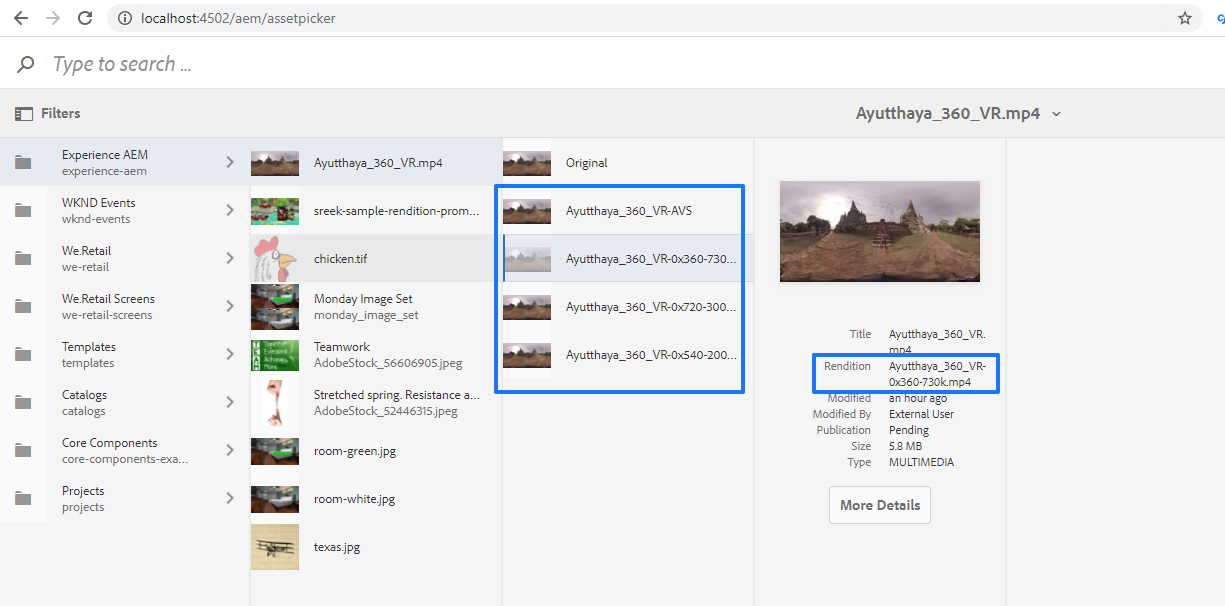
Task: Expand the WKND Events folder chevron
Action: (230, 210)
